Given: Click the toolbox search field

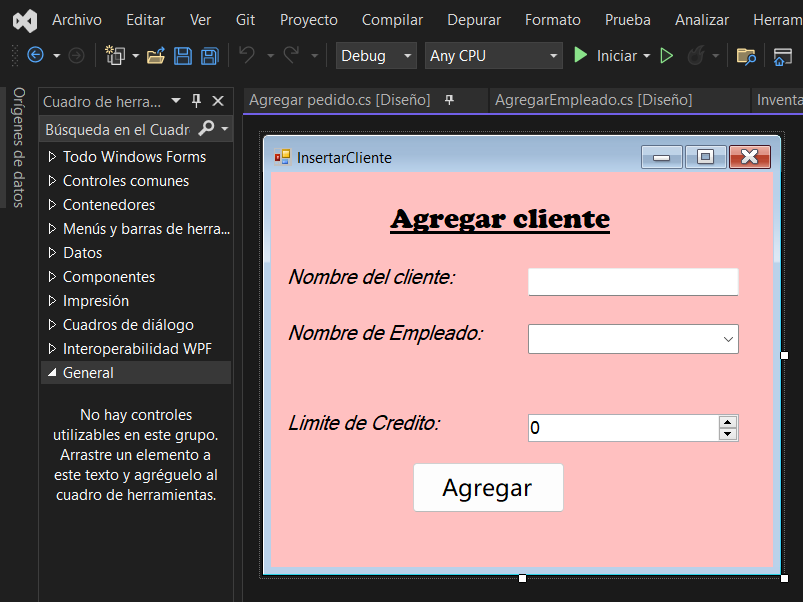Looking at the screenshot, I should point(118,129).
